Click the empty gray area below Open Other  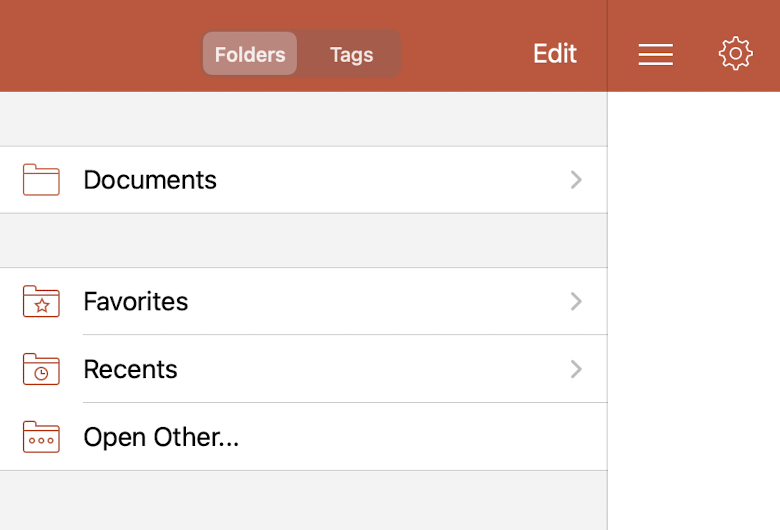pyautogui.click(x=300, y=500)
